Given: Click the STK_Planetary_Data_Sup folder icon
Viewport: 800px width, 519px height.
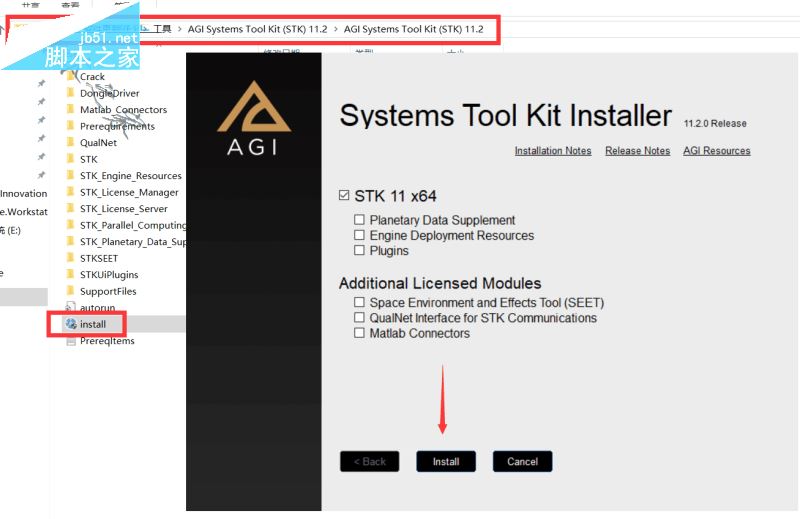Looking at the screenshot, I should coord(71,241).
